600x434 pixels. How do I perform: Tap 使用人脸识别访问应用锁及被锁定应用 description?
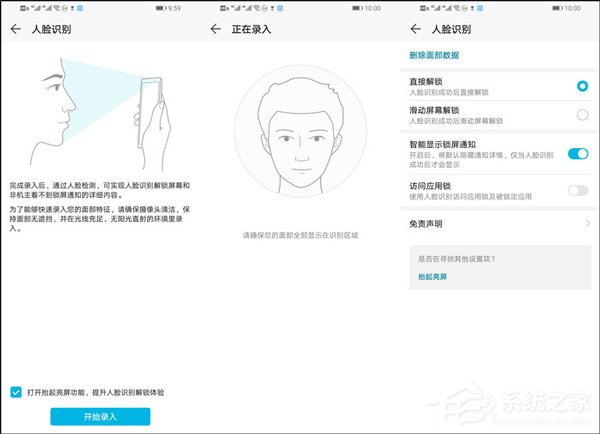(471, 197)
